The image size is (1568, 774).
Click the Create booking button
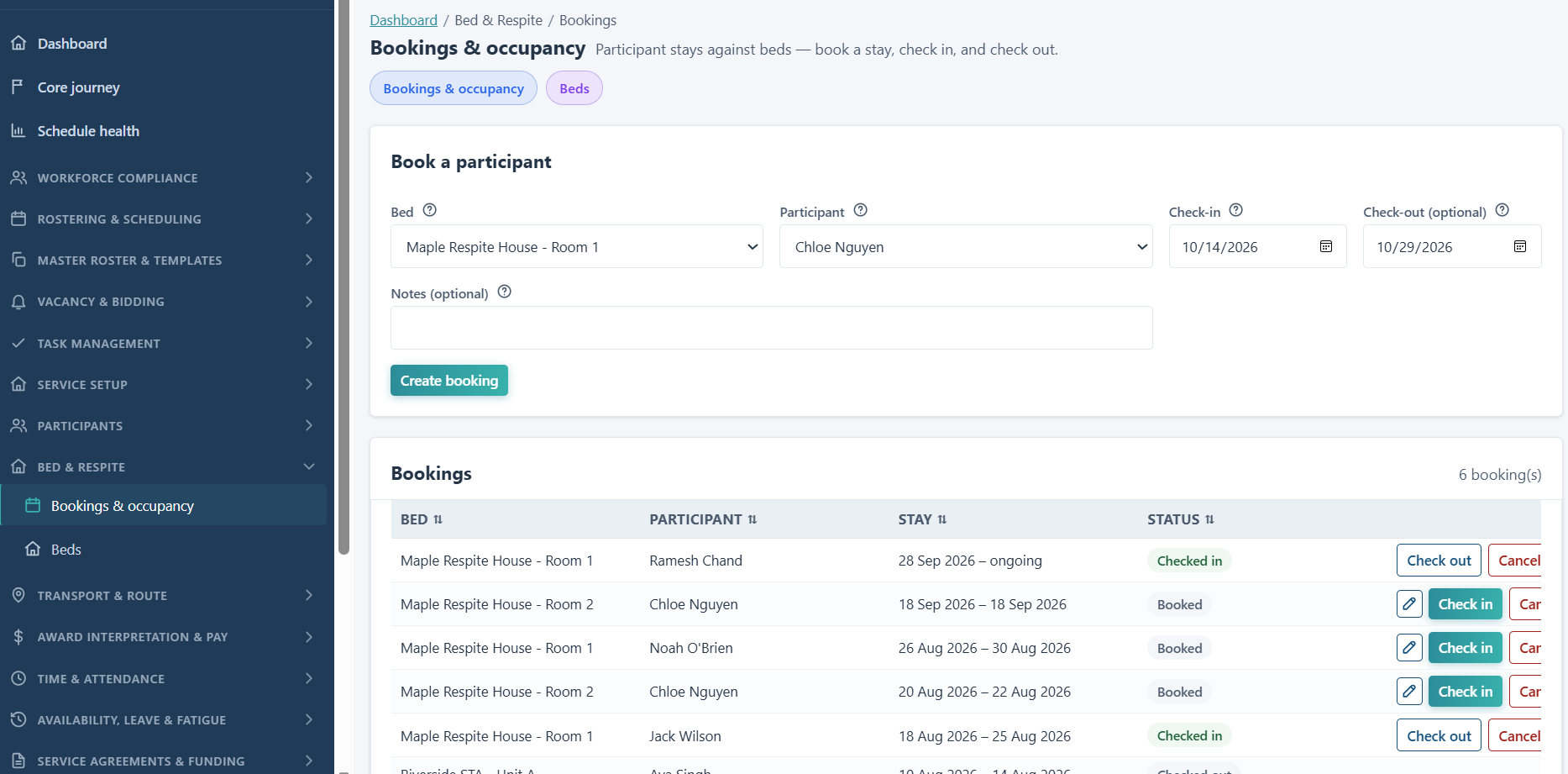pyautogui.click(x=449, y=380)
